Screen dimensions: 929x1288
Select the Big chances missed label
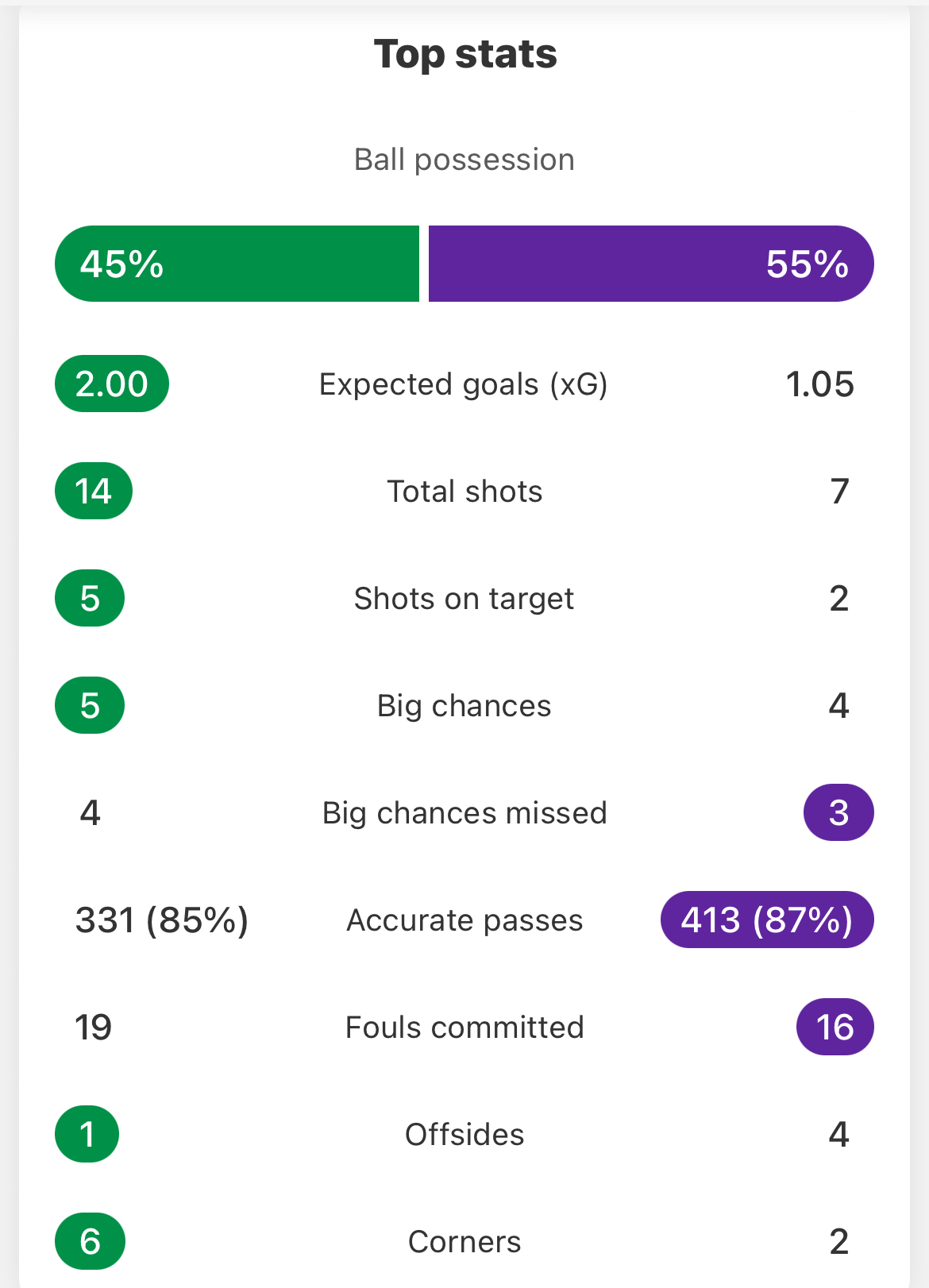point(464,813)
